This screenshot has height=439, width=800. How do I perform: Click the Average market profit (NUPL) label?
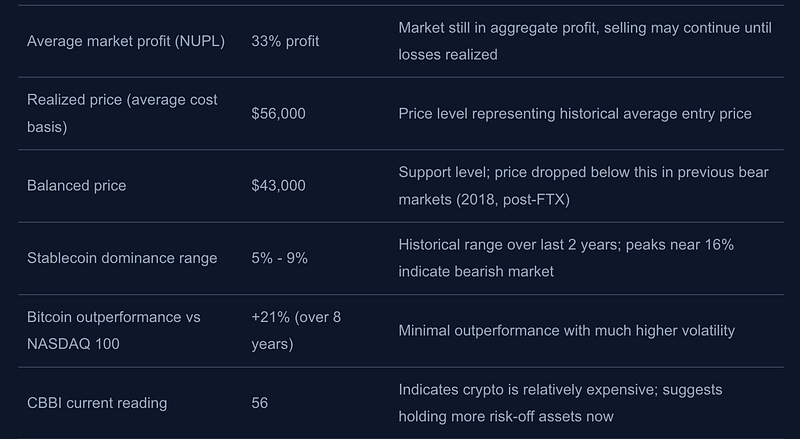tap(125, 41)
